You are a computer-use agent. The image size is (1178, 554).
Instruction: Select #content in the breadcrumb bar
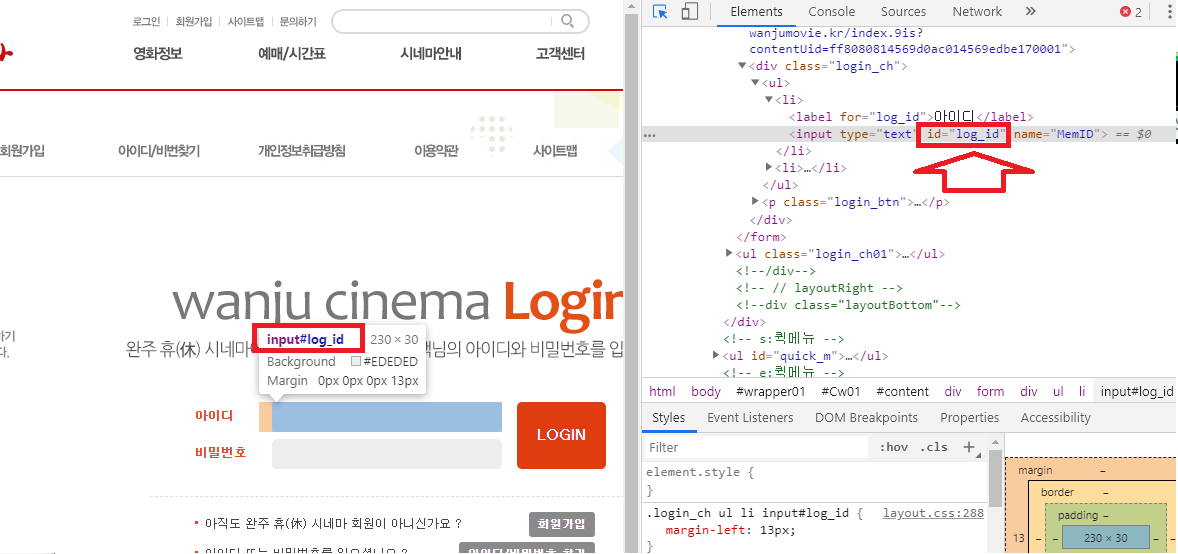pyautogui.click(x=902, y=392)
